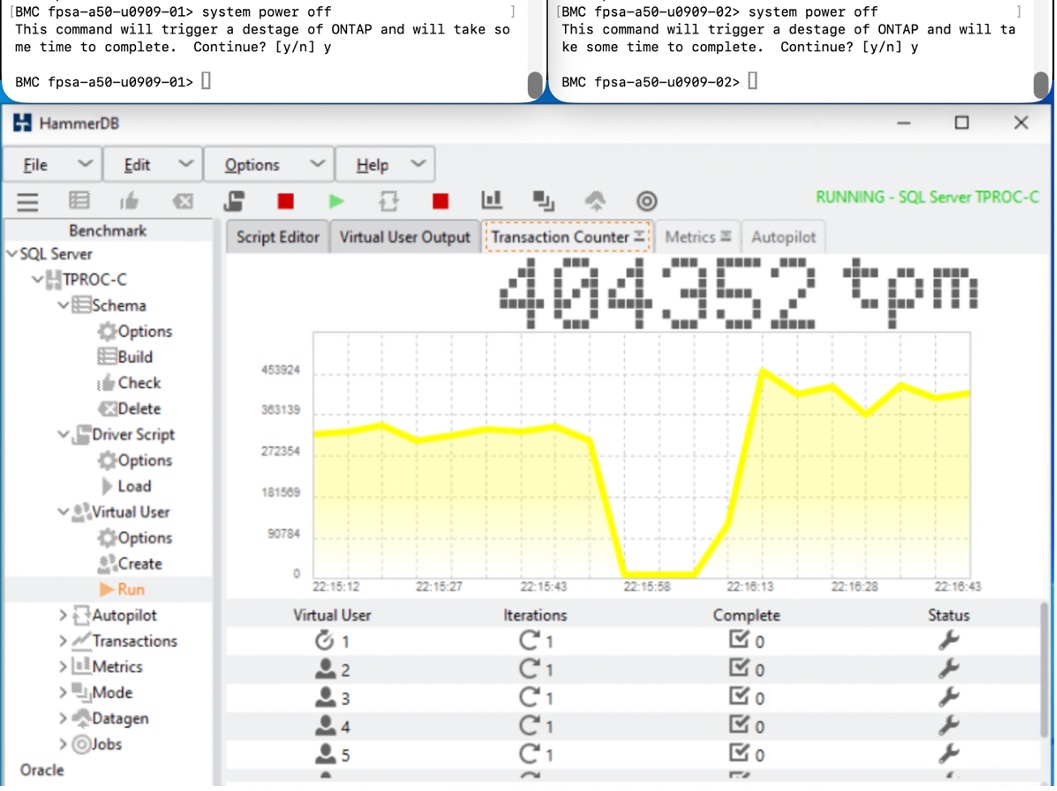Click in the fpsa-a50-u0909-01 BMC terminal prompt
The height and width of the screenshot is (791, 1057).
206,82
